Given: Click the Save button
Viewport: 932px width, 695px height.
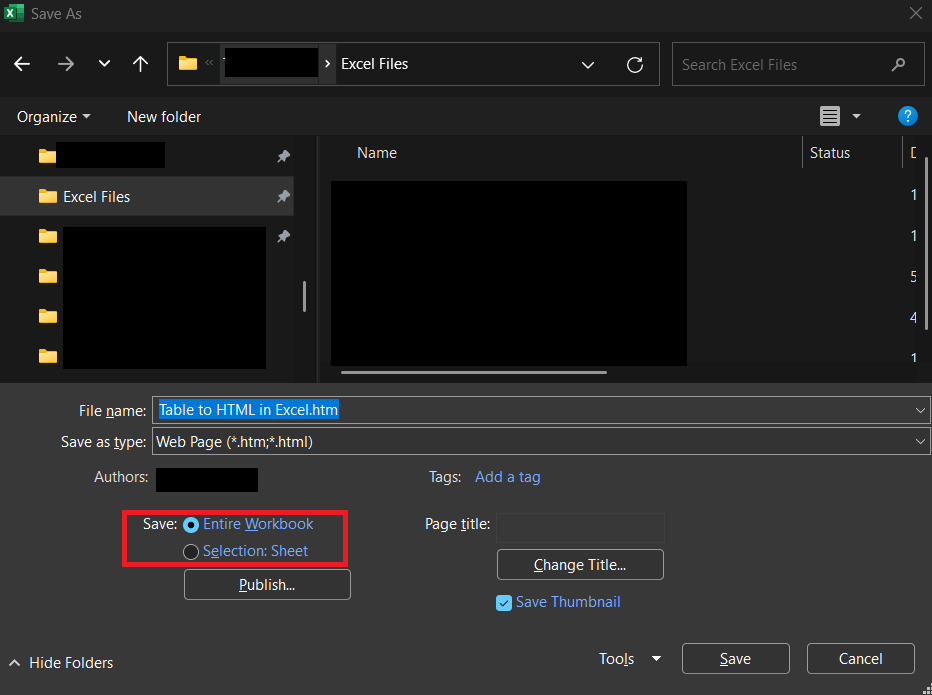Looking at the screenshot, I should (736, 659).
